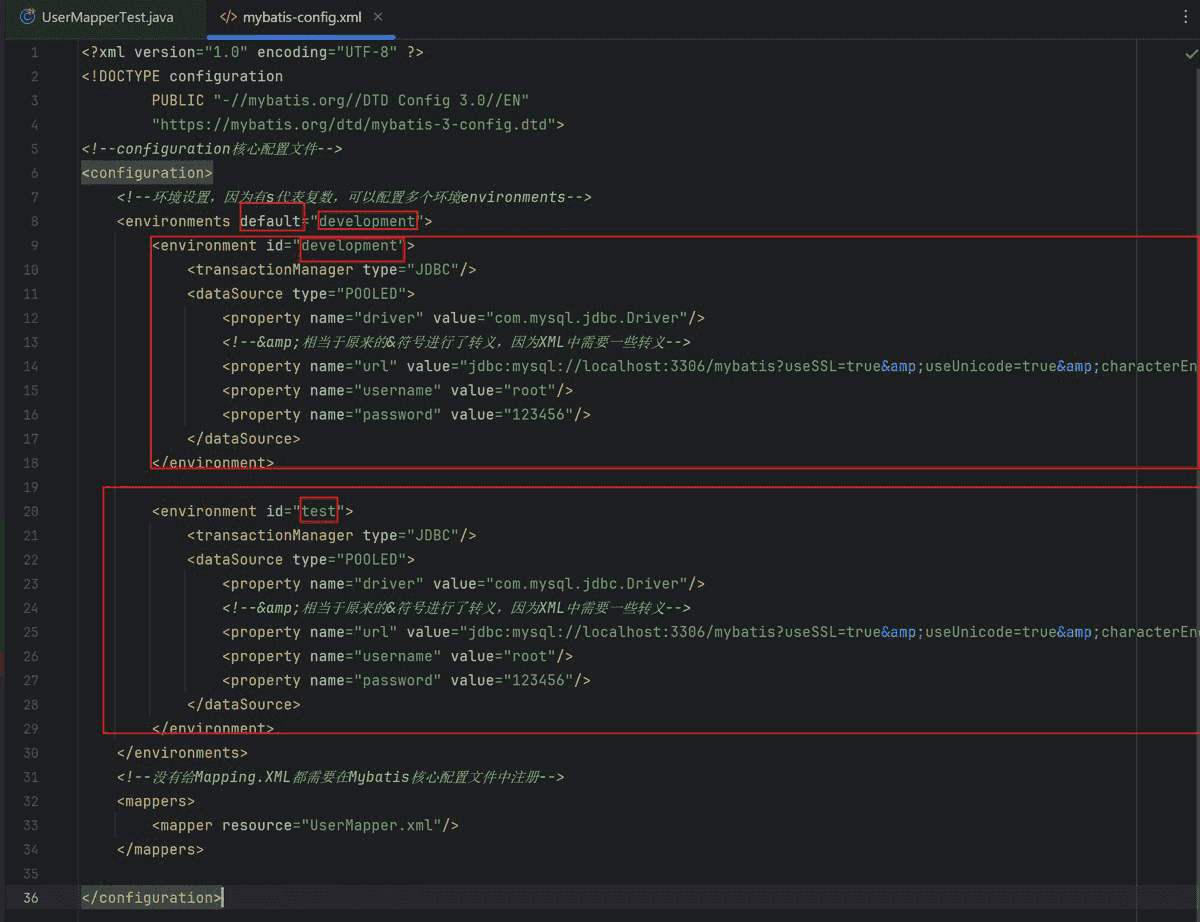Click closing dataSource tag on line 17
1200x922 pixels.
click(x=243, y=438)
